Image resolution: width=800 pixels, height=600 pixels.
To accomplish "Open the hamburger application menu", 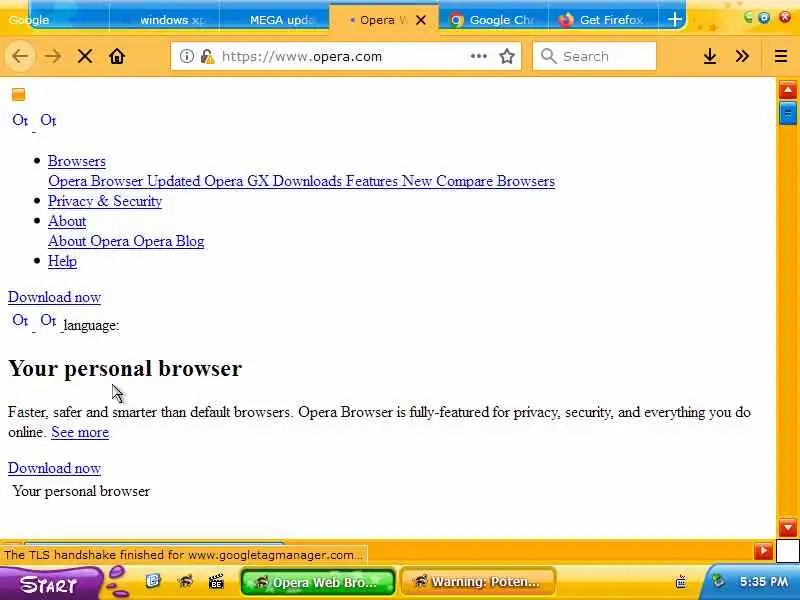I will tap(781, 56).
